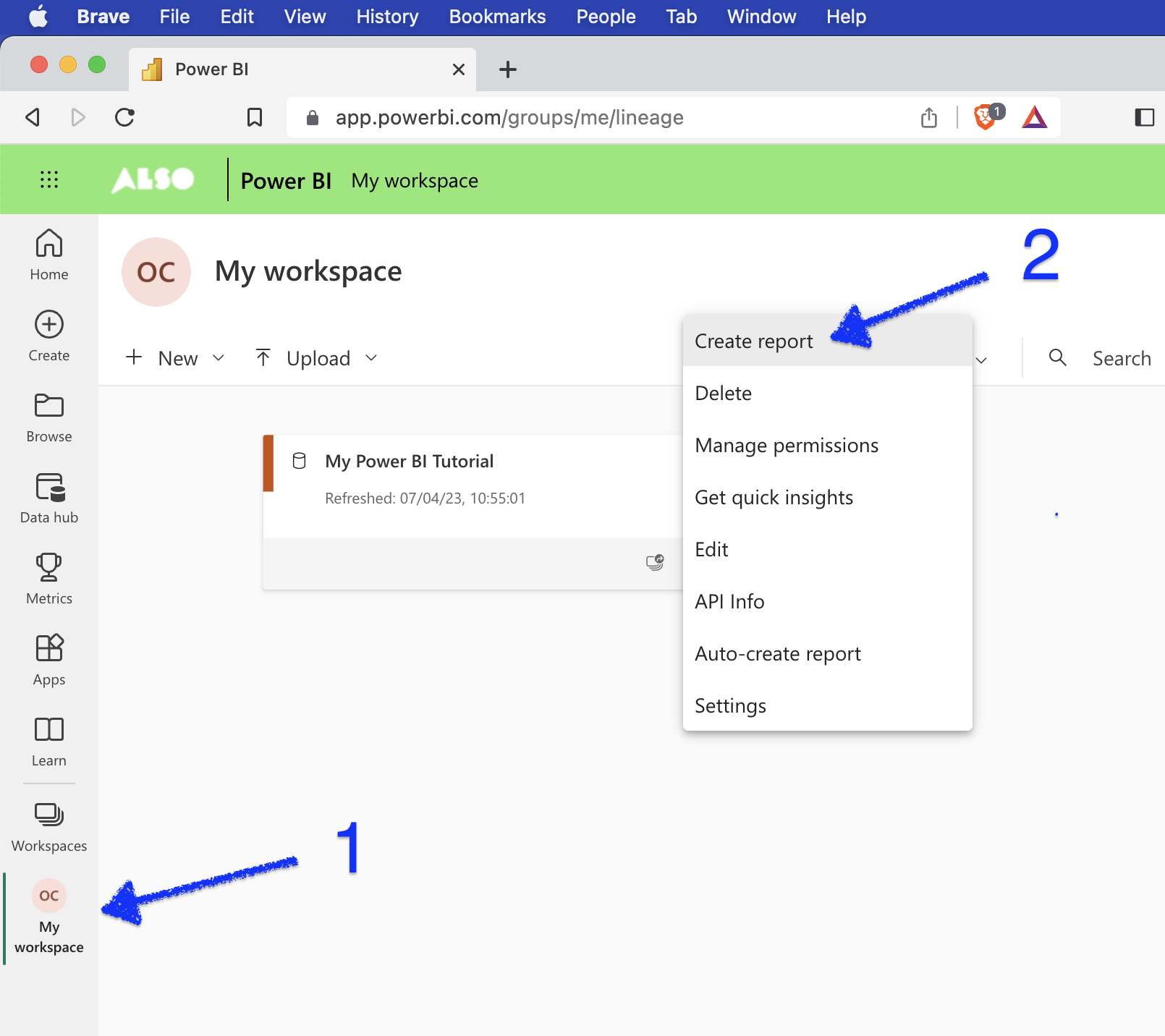Open the Home page in sidebar
The height and width of the screenshot is (1036, 1165).
pyautogui.click(x=48, y=254)
